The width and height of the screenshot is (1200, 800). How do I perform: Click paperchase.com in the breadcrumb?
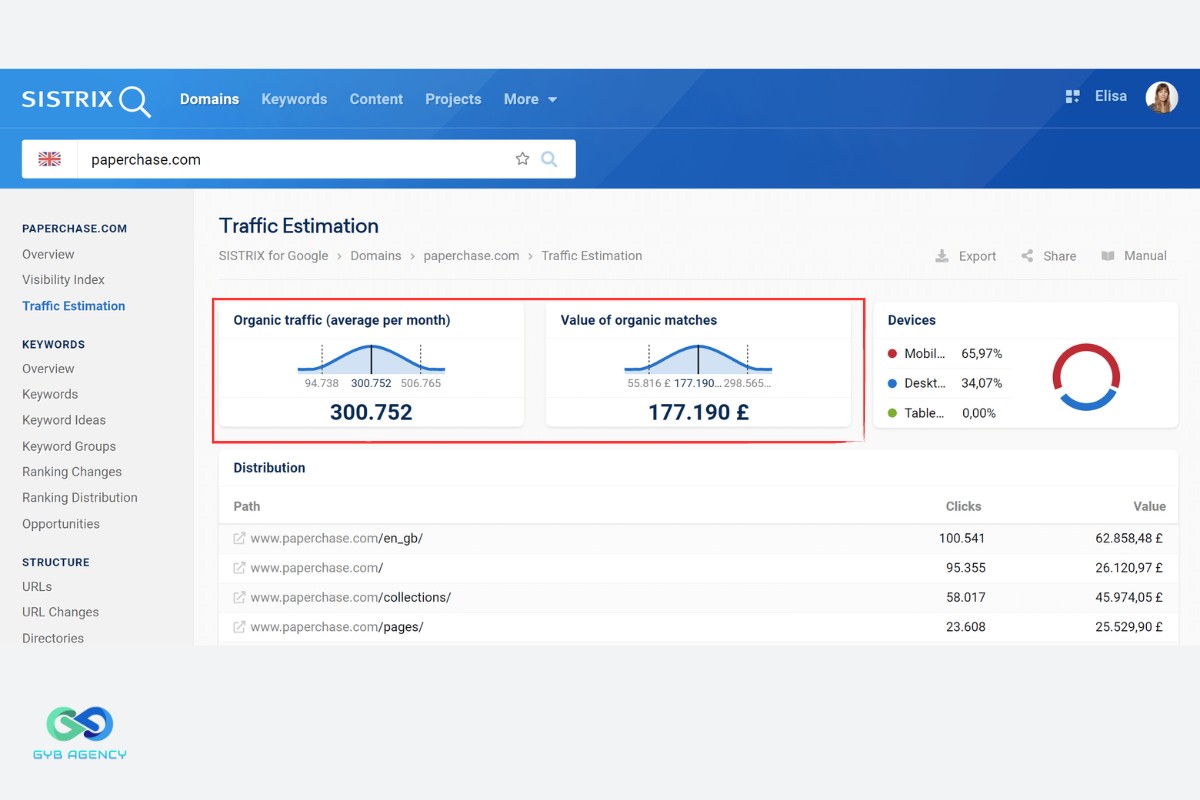point(471,256)
